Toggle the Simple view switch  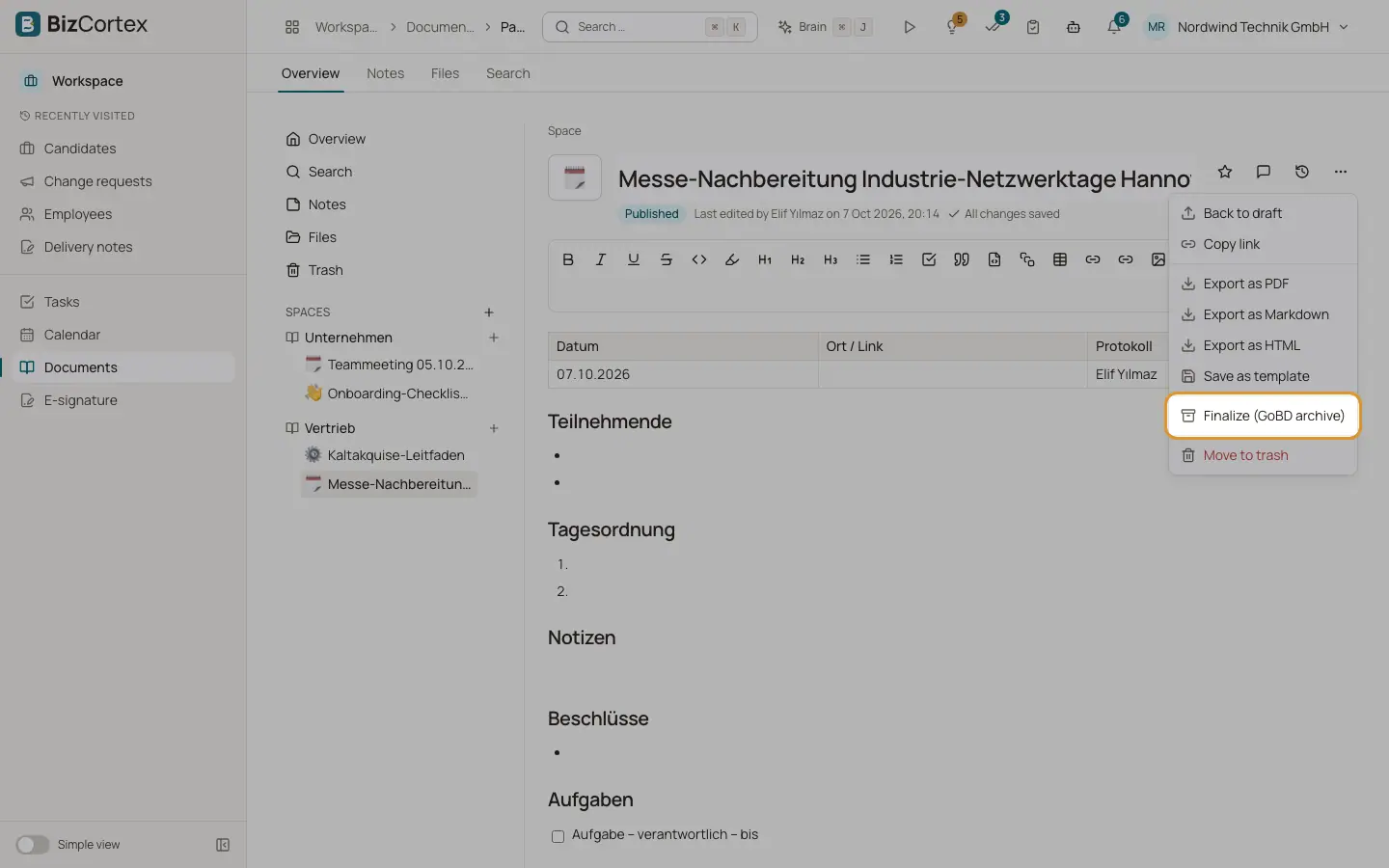[x=32, y=845]
